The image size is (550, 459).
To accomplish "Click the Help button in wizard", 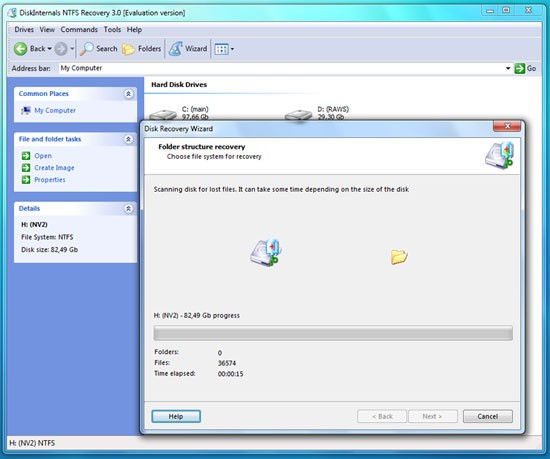I will (176, 416).
